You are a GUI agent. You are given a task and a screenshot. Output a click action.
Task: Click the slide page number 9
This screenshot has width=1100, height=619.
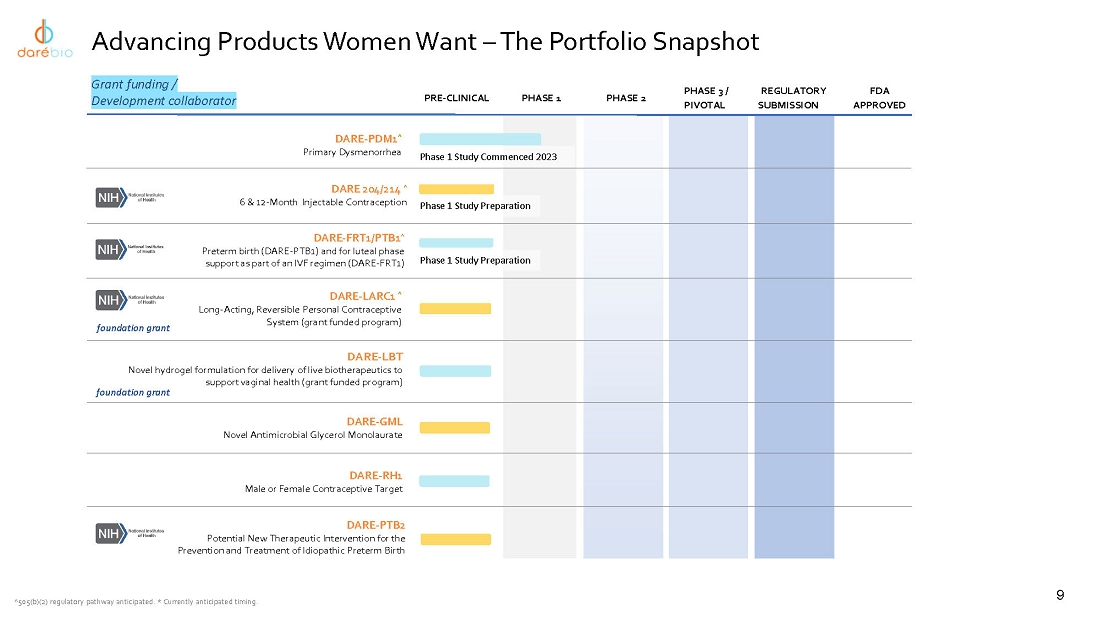tap(1060, 596)
